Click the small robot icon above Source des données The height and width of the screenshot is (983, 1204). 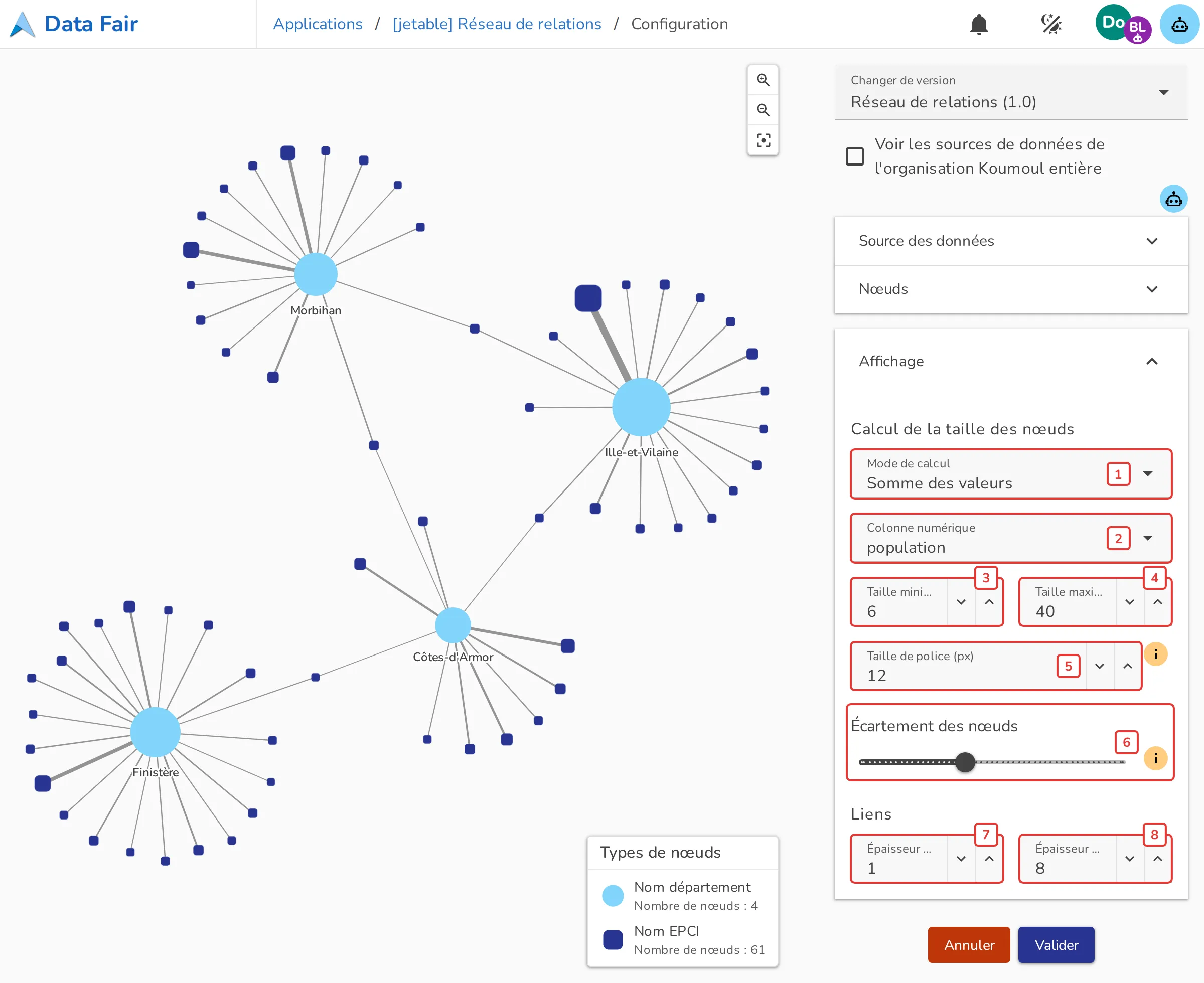click(x=1173, y=199)
